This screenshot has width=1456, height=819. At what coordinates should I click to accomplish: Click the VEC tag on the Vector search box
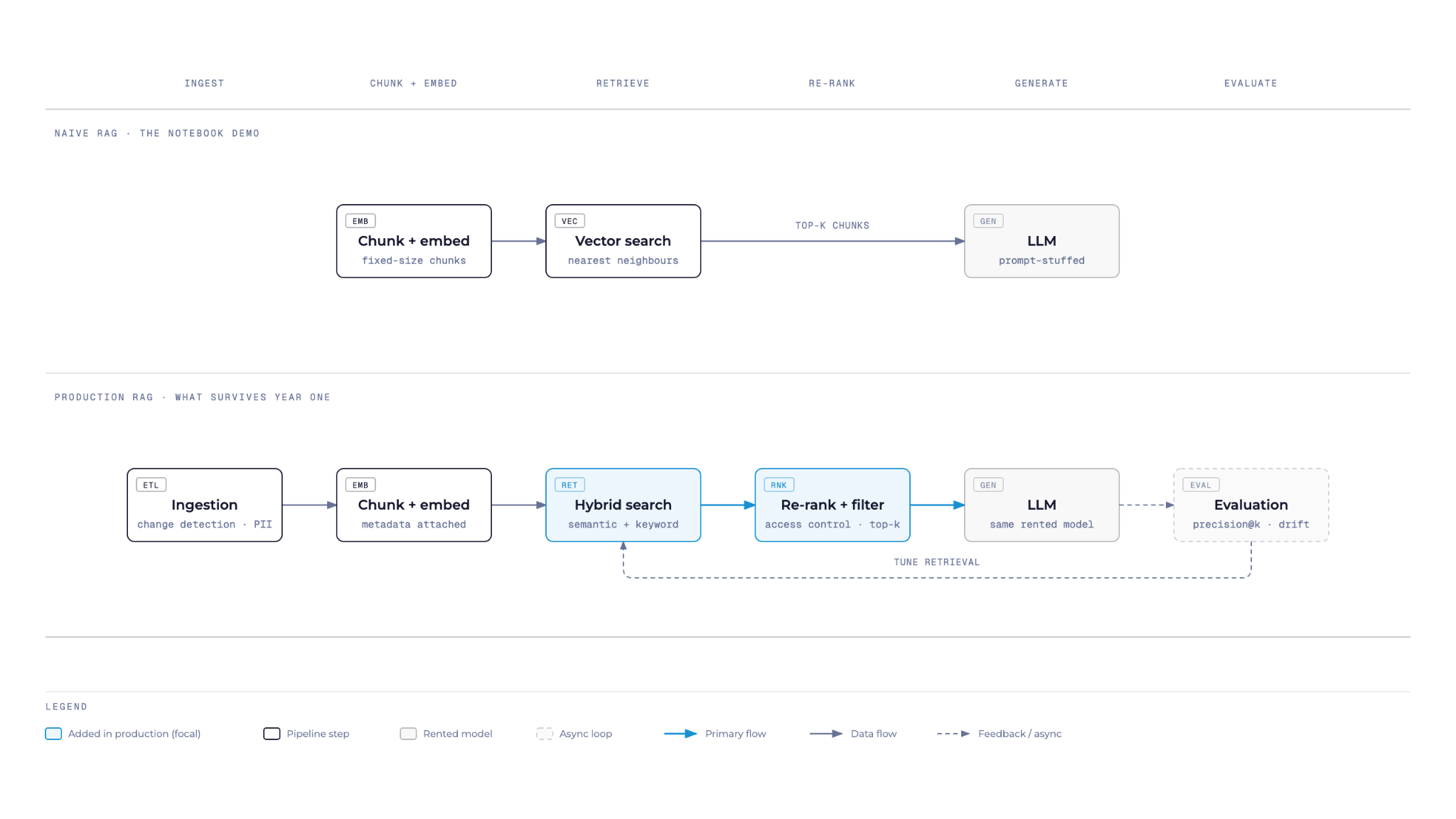pos(569,221)
